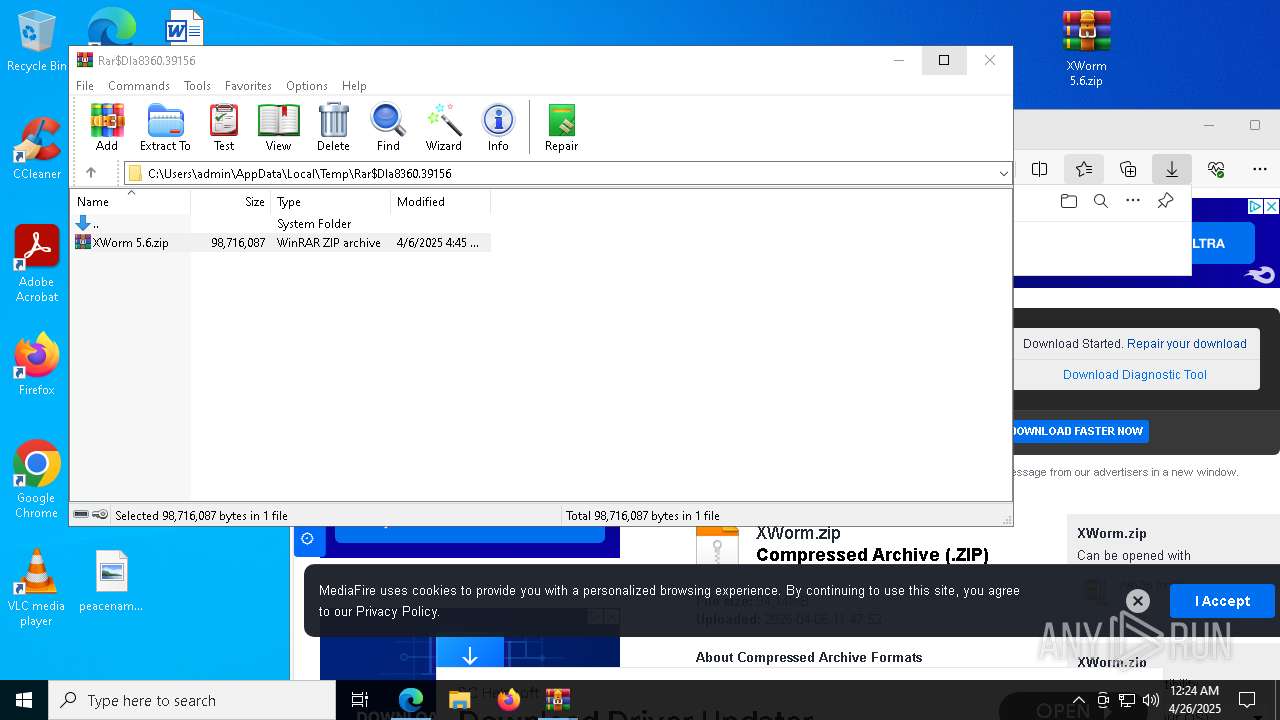Click the drive icon in WinRAR status bar
Screen dimensions: 1280x720
point(81,515)
